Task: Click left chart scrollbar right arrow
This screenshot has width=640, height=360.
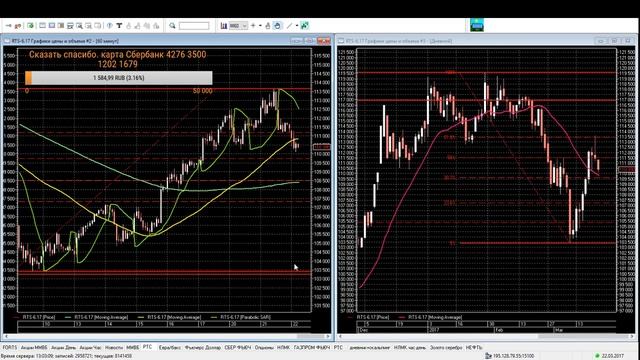Action: 329,336
